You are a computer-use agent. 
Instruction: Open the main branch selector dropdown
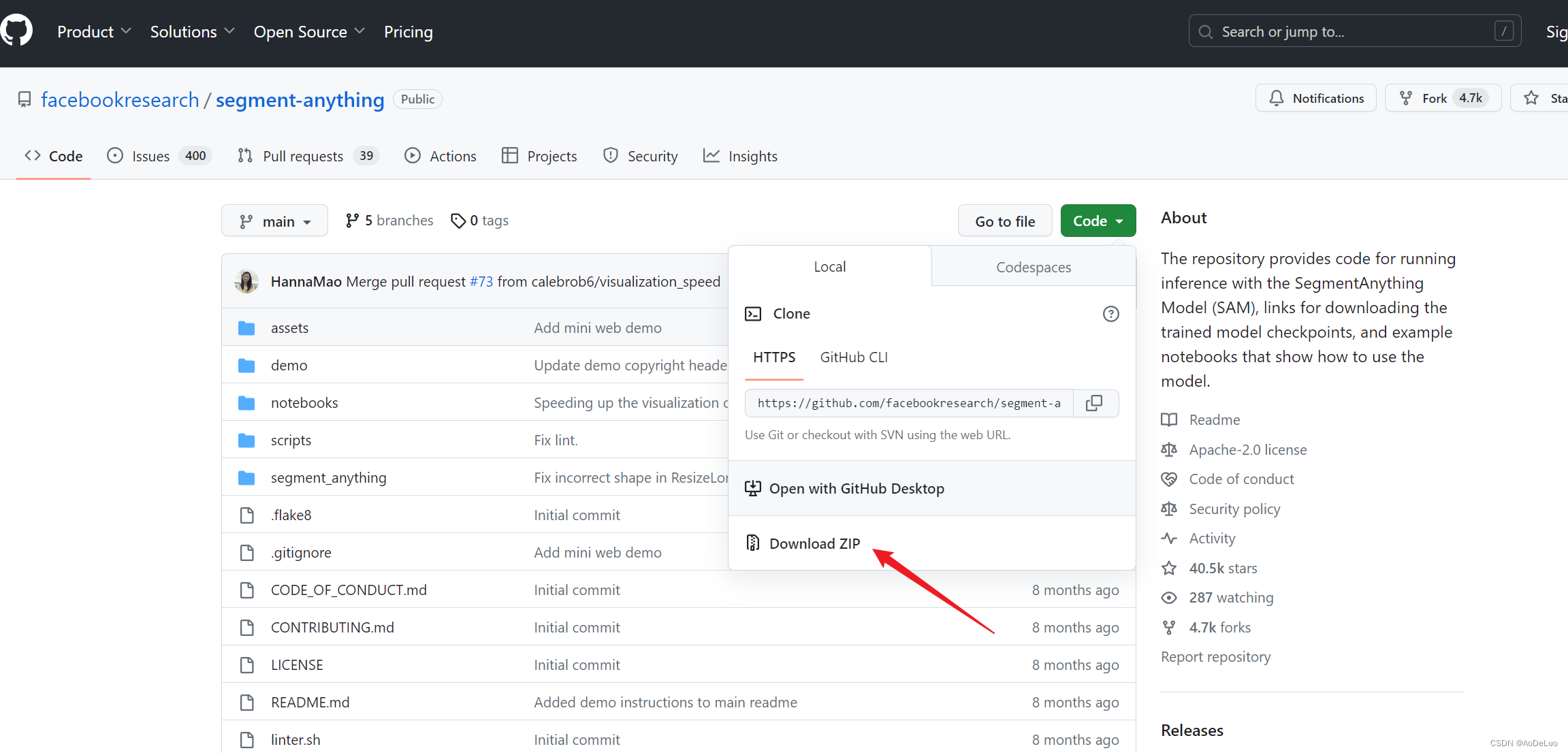pos(274,221)
